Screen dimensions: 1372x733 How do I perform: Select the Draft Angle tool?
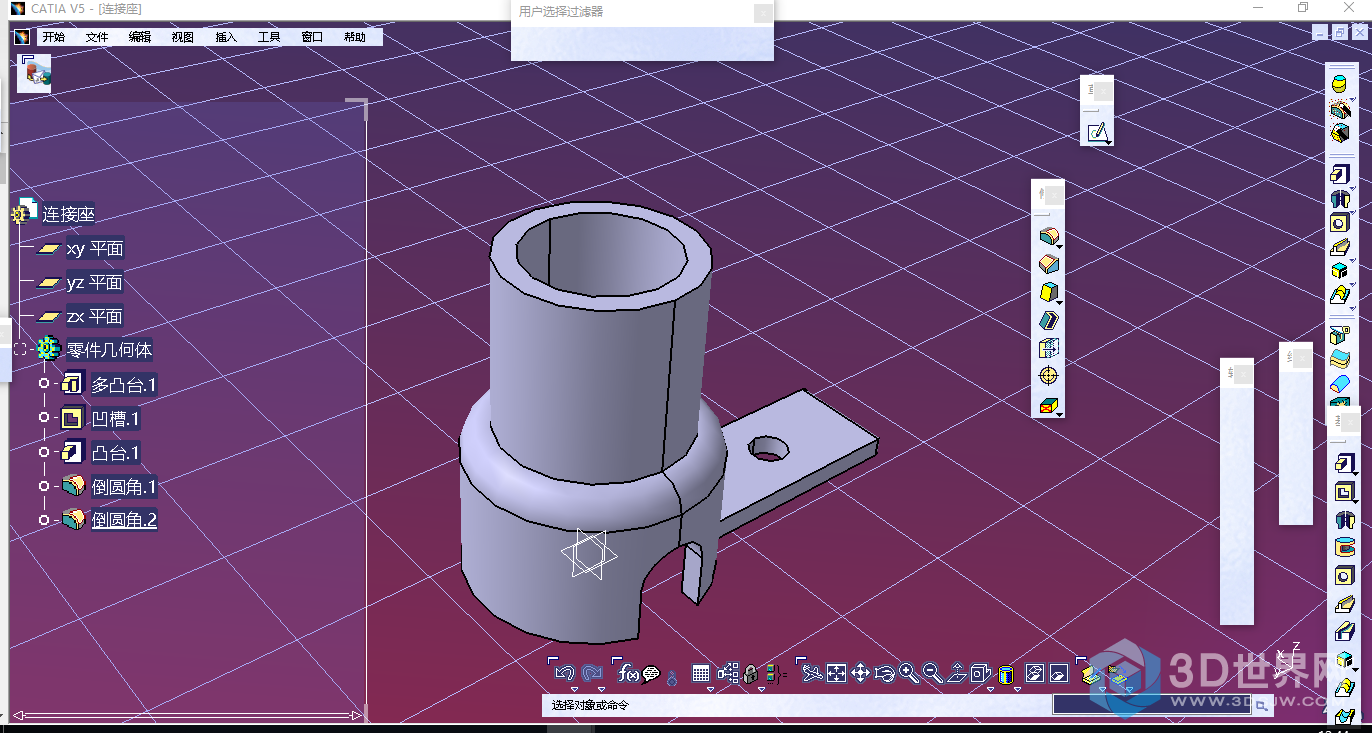pos(1048,292)
